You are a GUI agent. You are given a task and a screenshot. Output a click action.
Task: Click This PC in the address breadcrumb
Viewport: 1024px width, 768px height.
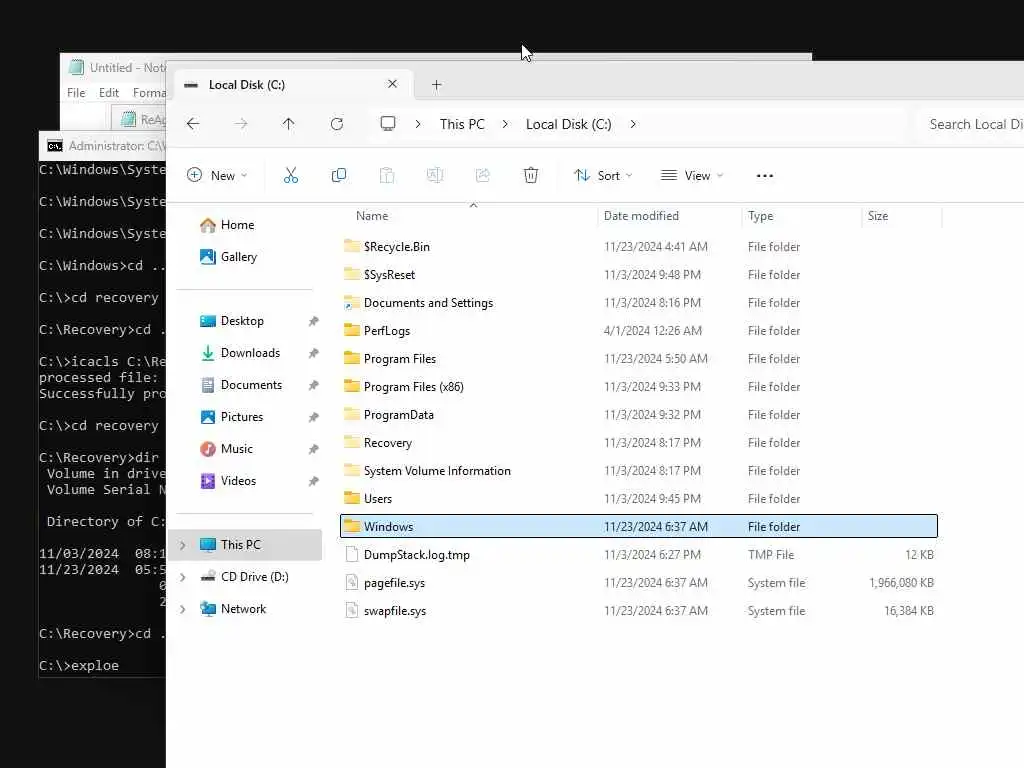click(x=462, y=124)
